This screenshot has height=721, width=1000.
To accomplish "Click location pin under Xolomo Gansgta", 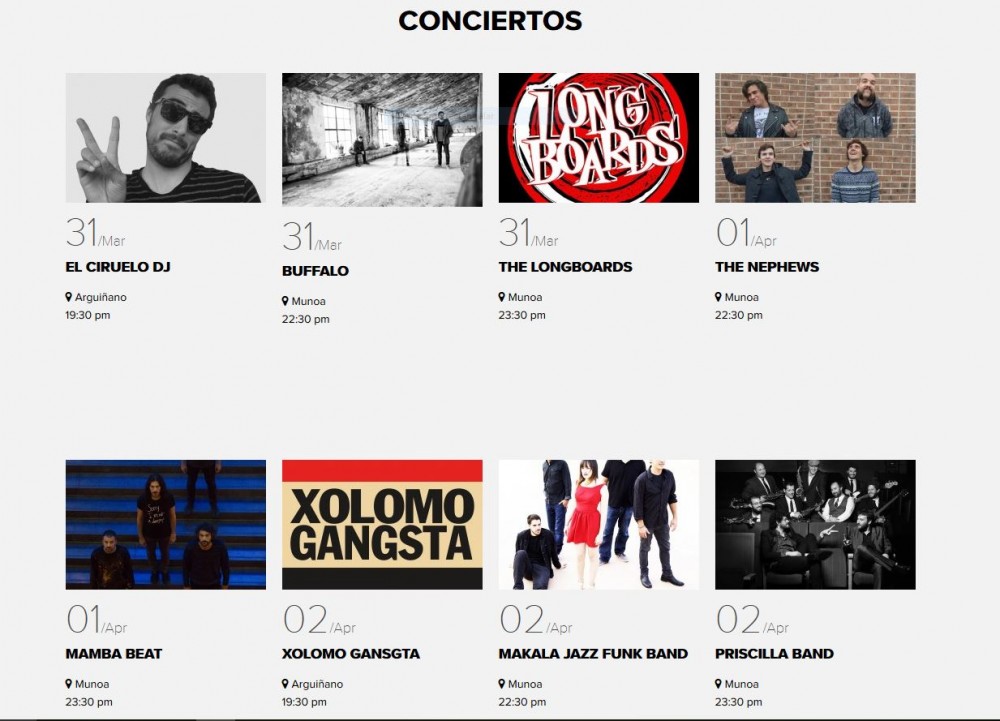I will (x=285, y=684).
